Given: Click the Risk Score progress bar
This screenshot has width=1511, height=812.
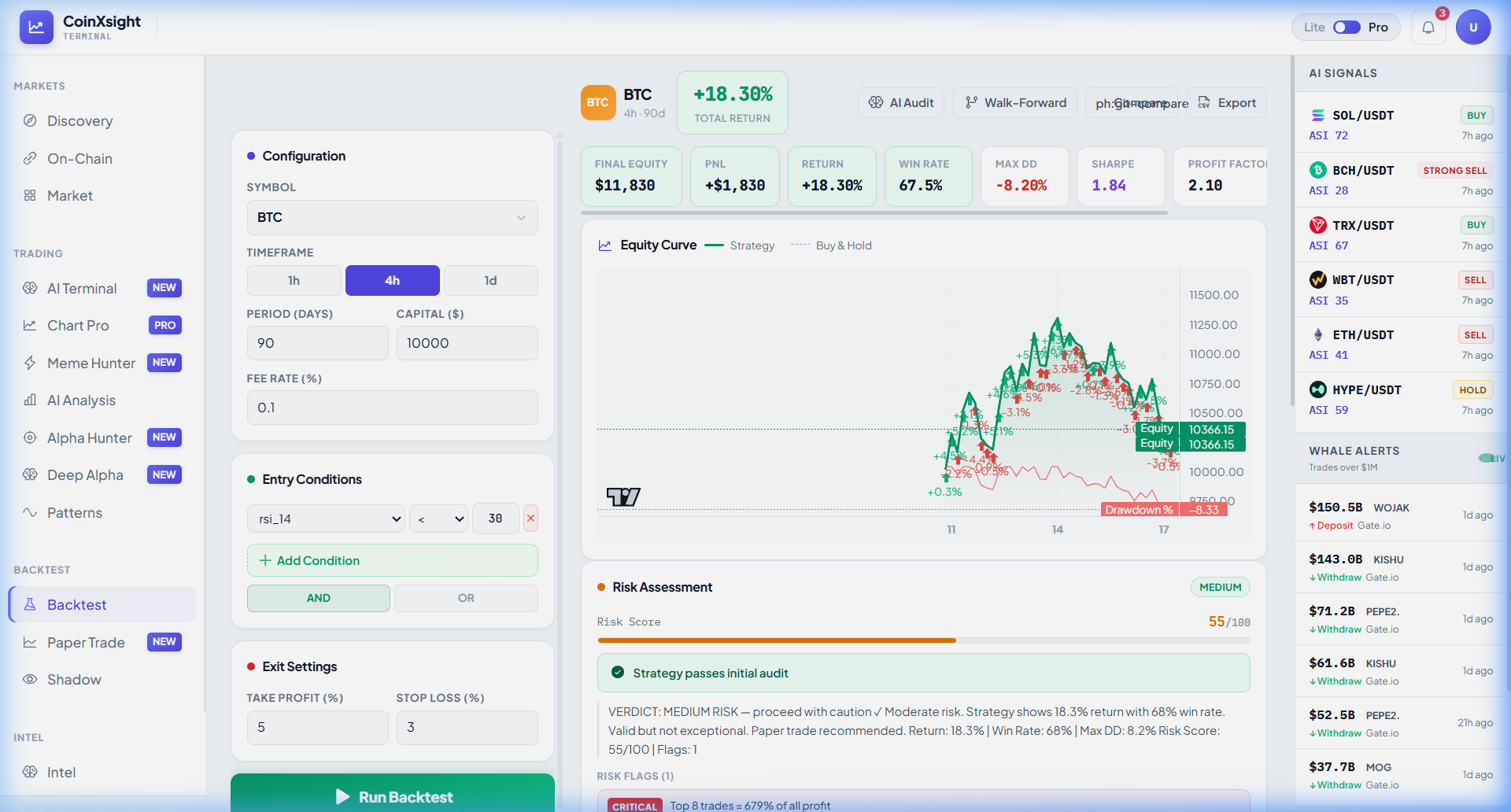Looking at the screenshot, I should click(x=924, y=640).
